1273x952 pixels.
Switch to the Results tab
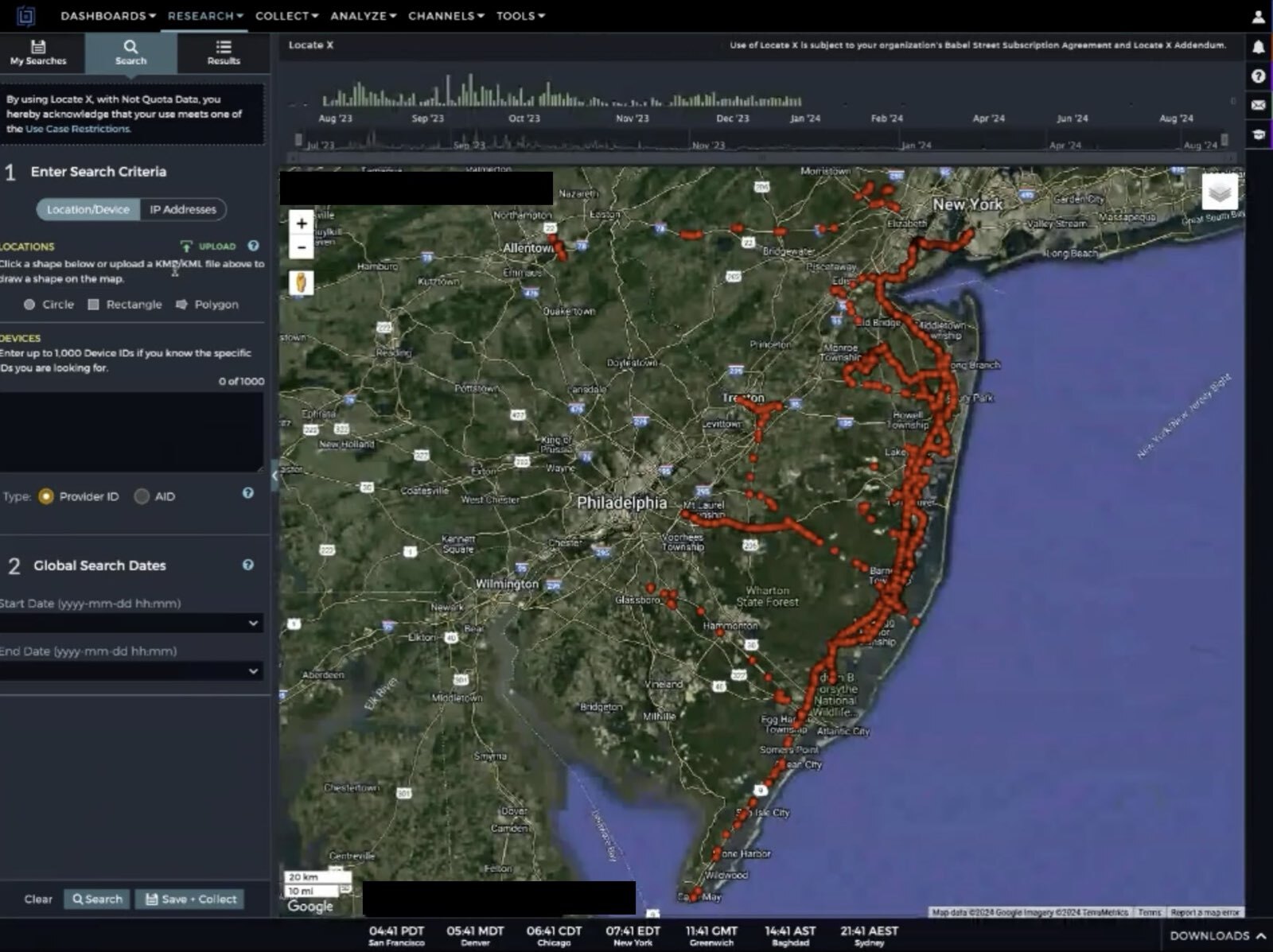tap(224, 52)
